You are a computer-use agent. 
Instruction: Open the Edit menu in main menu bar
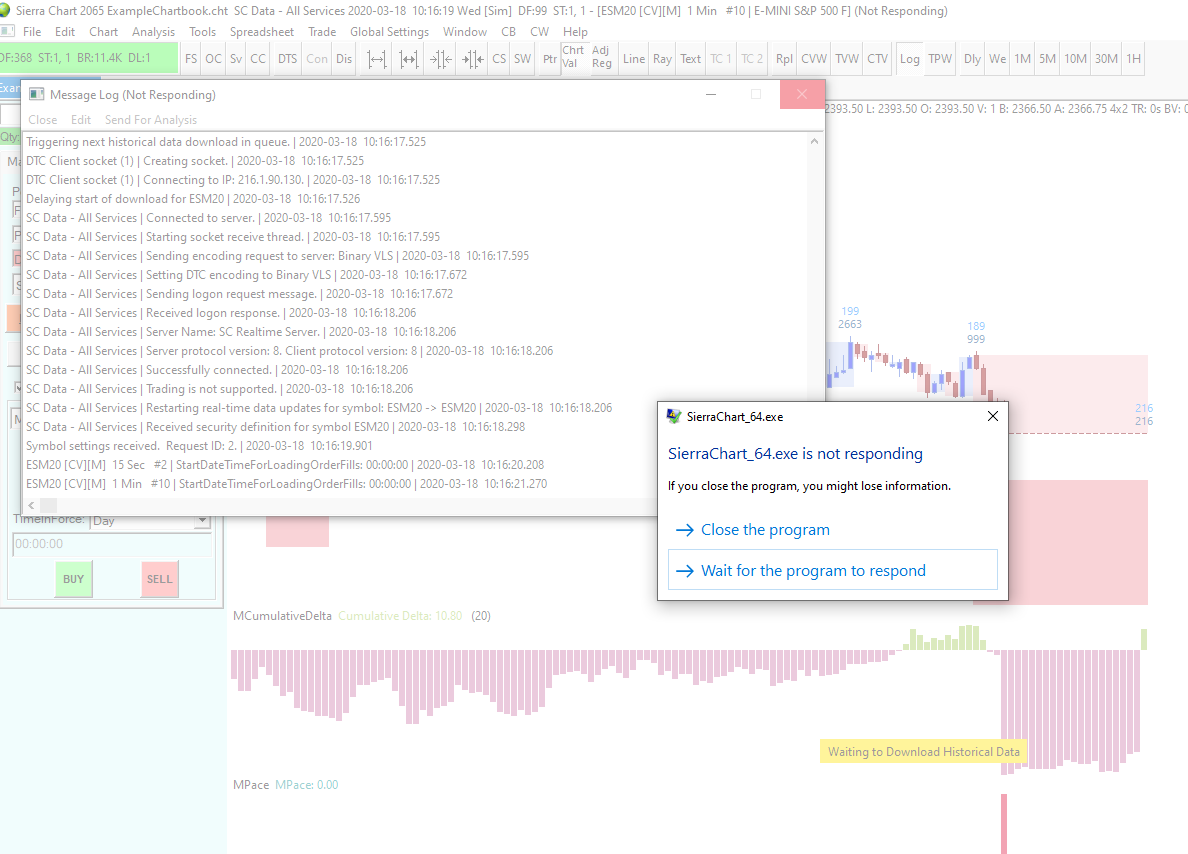(64, 32)
